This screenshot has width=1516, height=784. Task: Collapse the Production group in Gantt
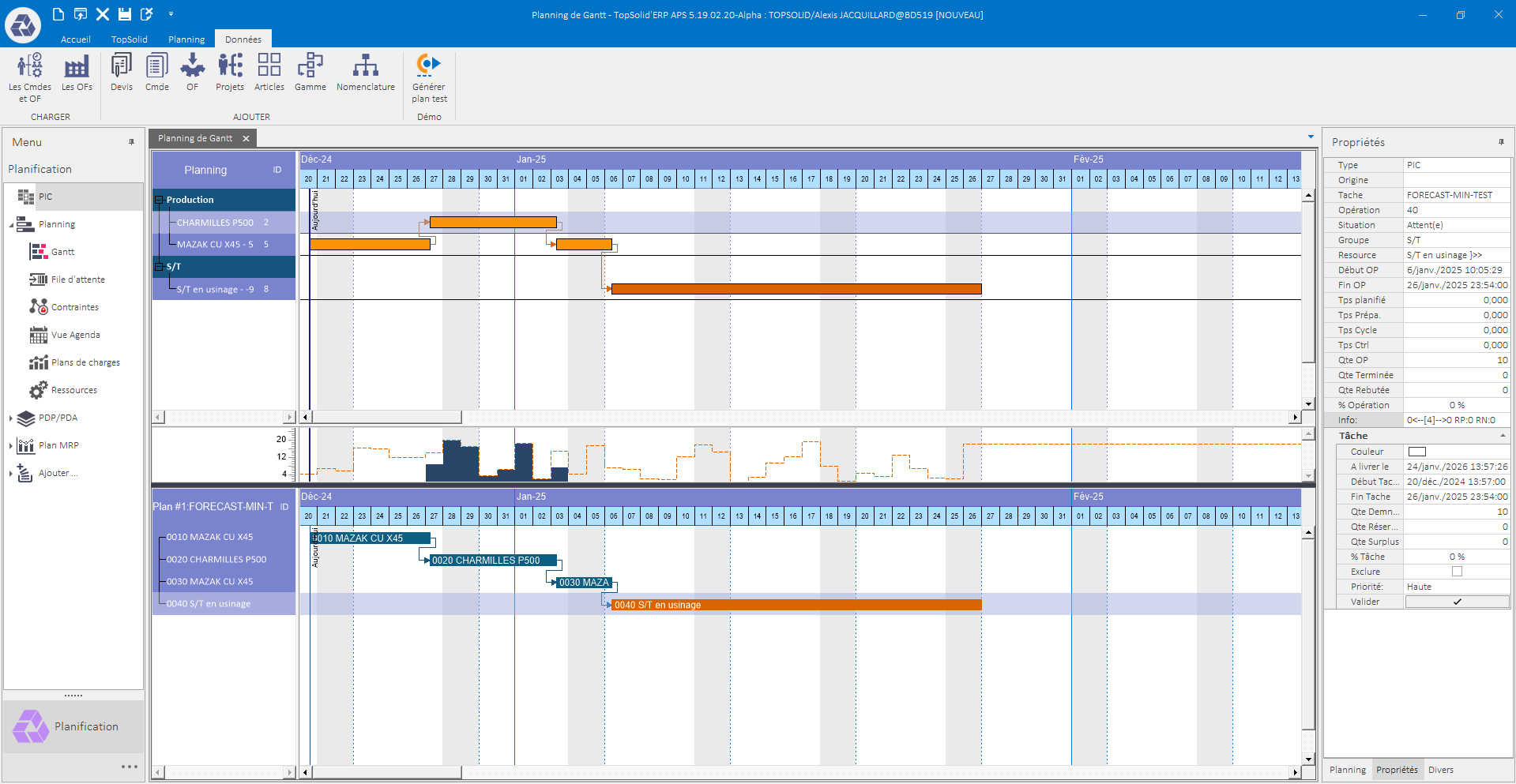(x=159, y=200)
